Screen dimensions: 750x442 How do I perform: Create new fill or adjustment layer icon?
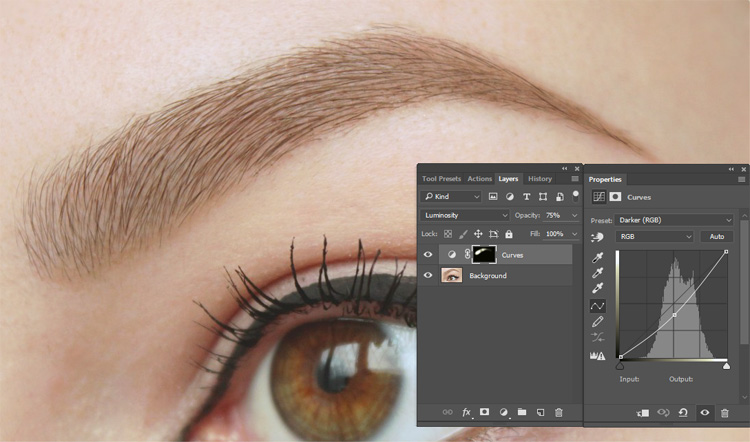coord(503,412)
